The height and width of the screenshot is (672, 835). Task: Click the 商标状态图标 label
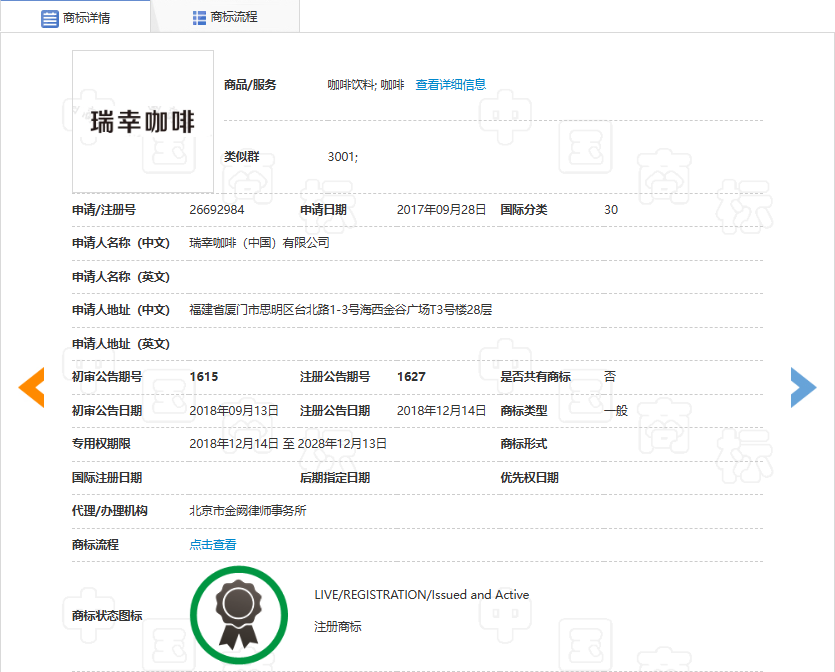[x=107, y=616]
